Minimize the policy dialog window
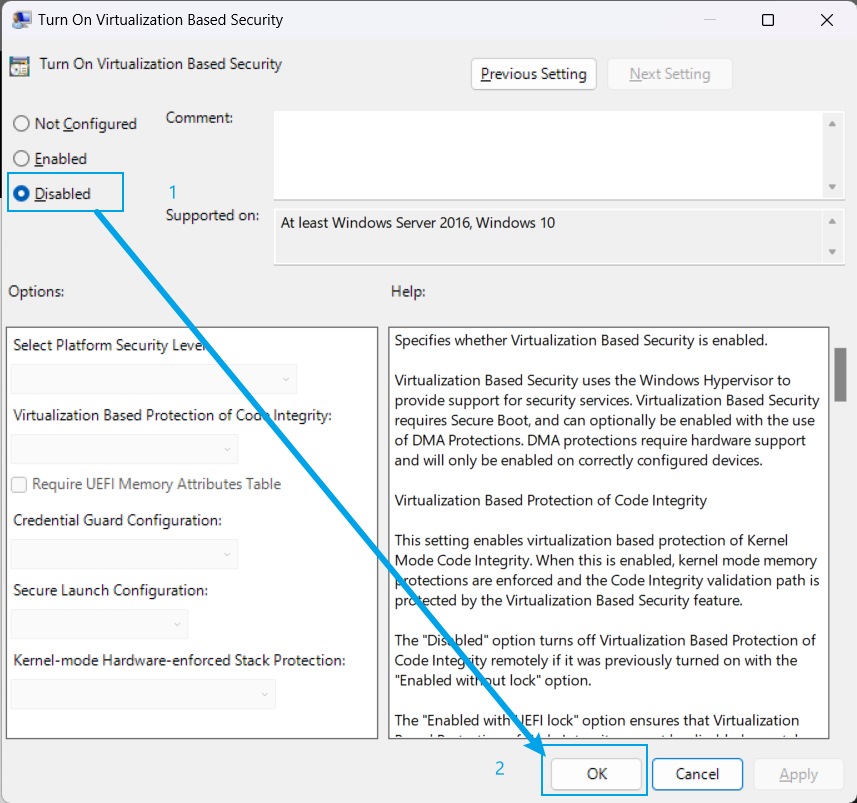 click(x=709, y=20)
